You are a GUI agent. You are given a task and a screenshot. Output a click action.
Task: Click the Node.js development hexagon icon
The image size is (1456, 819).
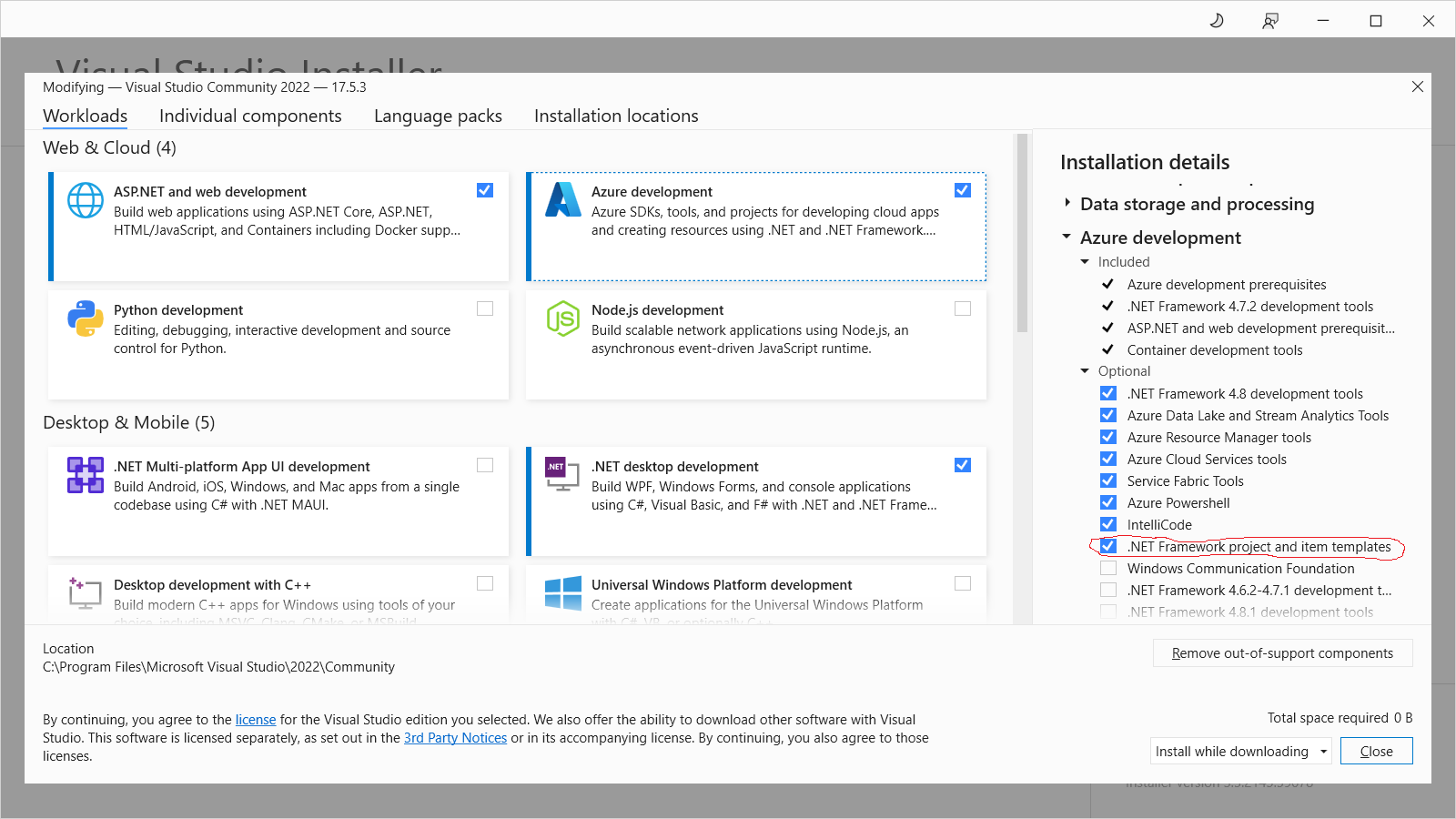[563, 318]
